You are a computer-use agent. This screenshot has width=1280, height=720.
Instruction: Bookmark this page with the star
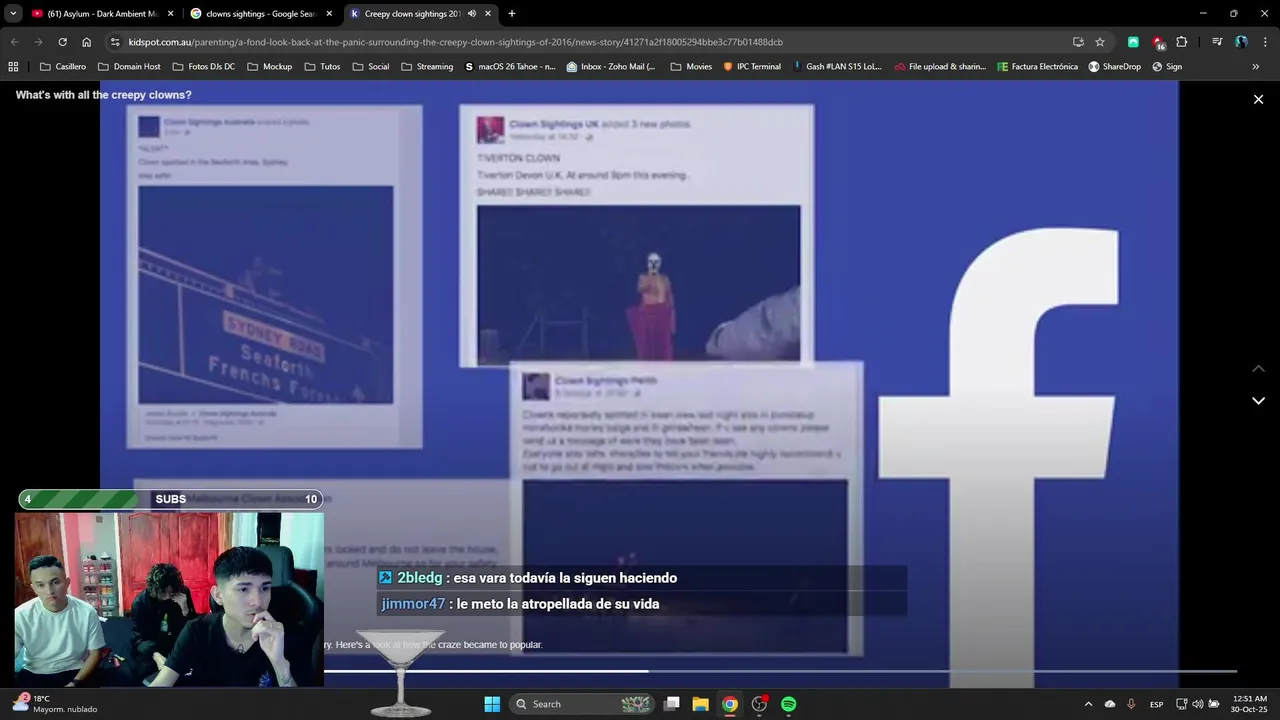pyautogui.click(x=1100, y=42)
